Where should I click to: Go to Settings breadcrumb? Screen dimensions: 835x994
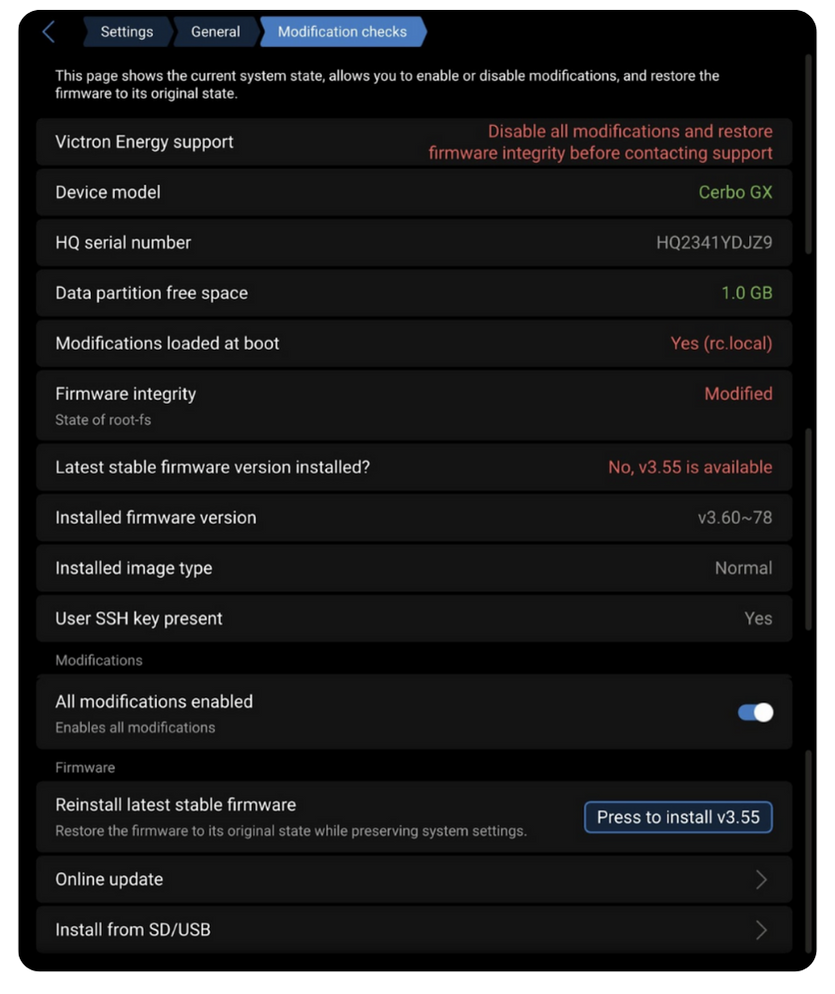click(126, 32)
